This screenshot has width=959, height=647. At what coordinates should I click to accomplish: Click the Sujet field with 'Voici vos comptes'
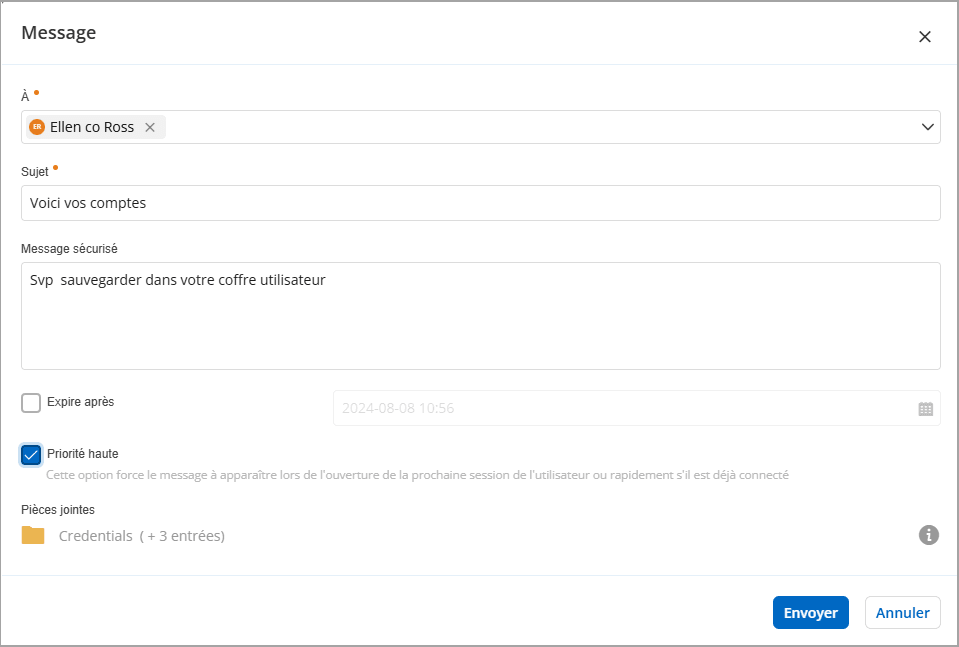(480, 203)
